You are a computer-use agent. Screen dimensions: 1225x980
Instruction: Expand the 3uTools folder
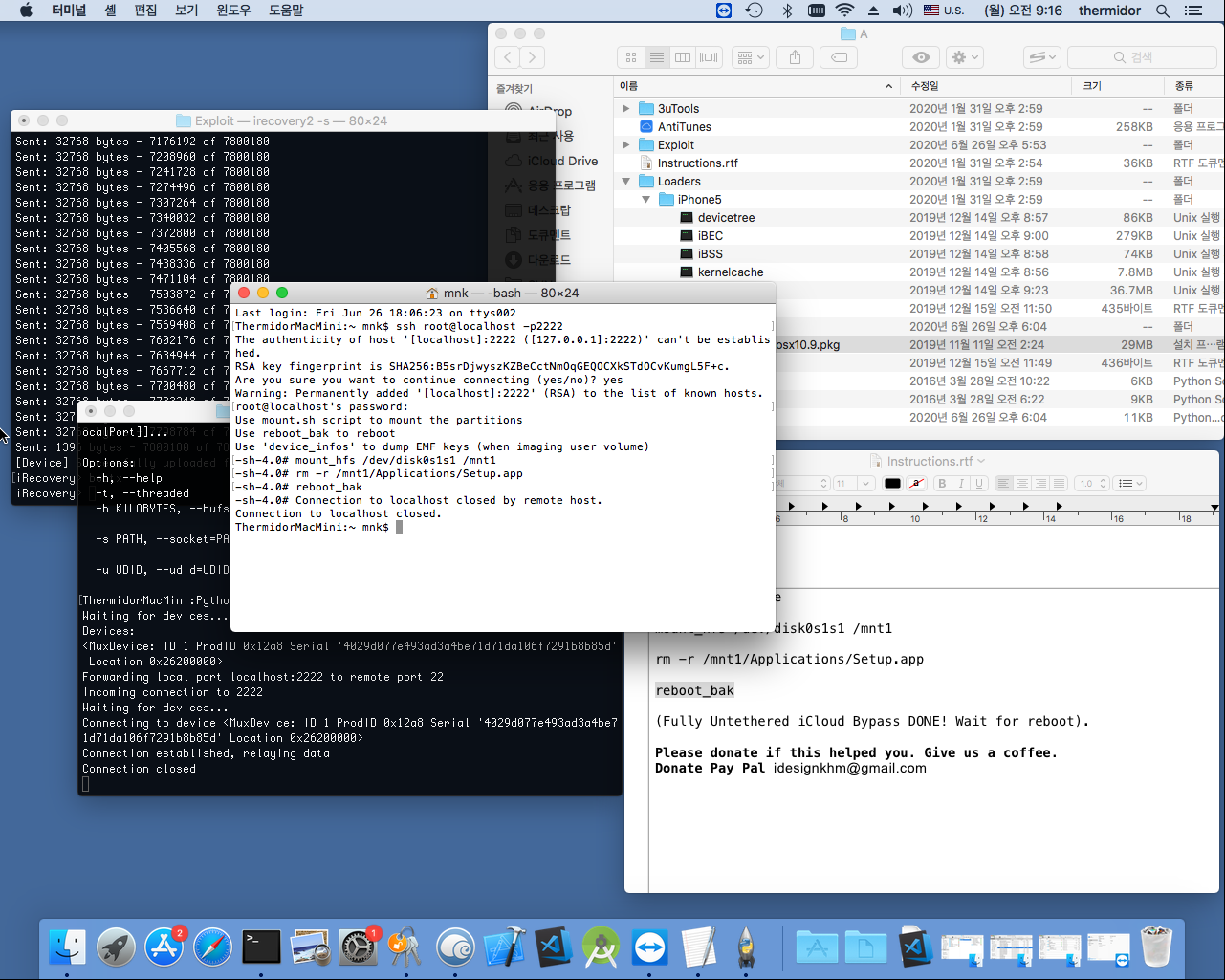[x=626, y=108]
